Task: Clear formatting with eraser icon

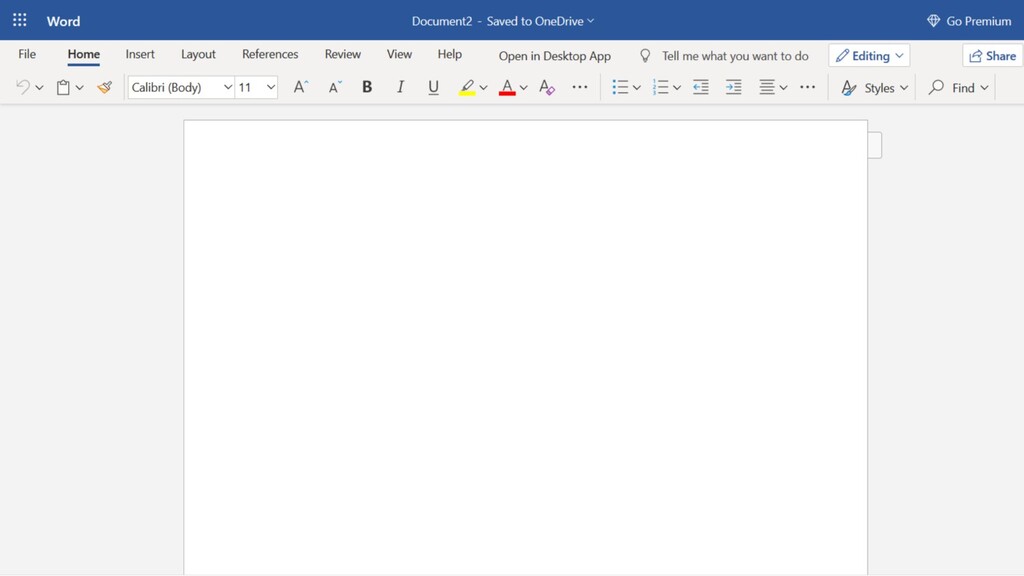Action: (547, 87)
